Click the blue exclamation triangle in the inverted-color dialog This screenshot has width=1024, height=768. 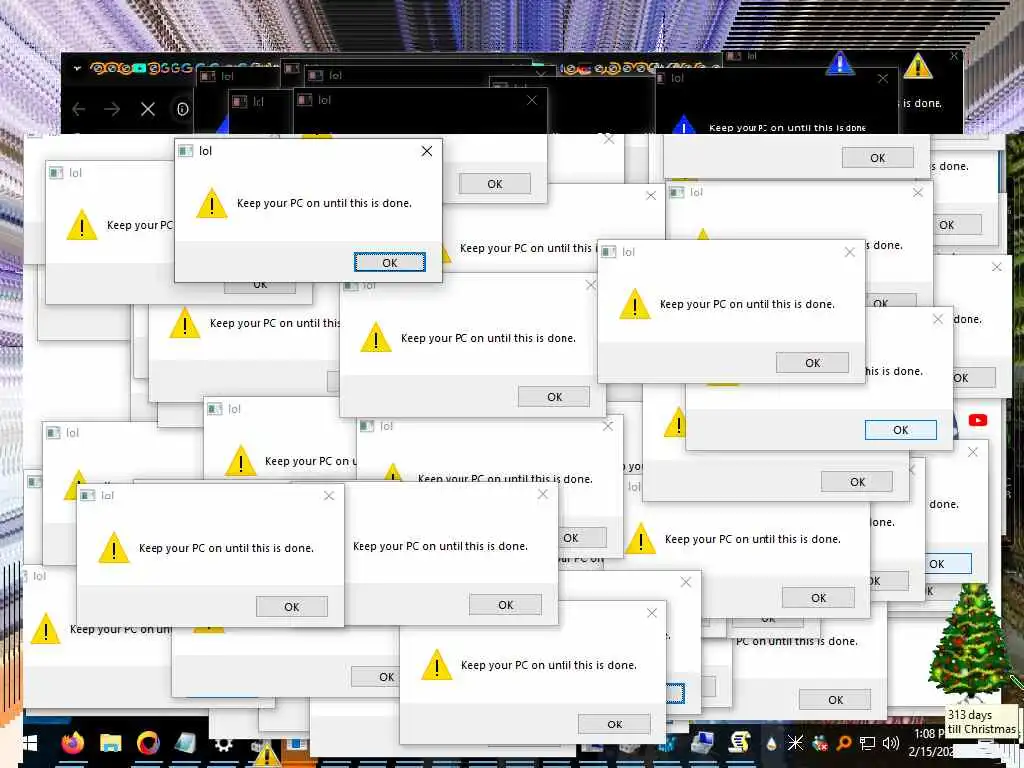840,64
